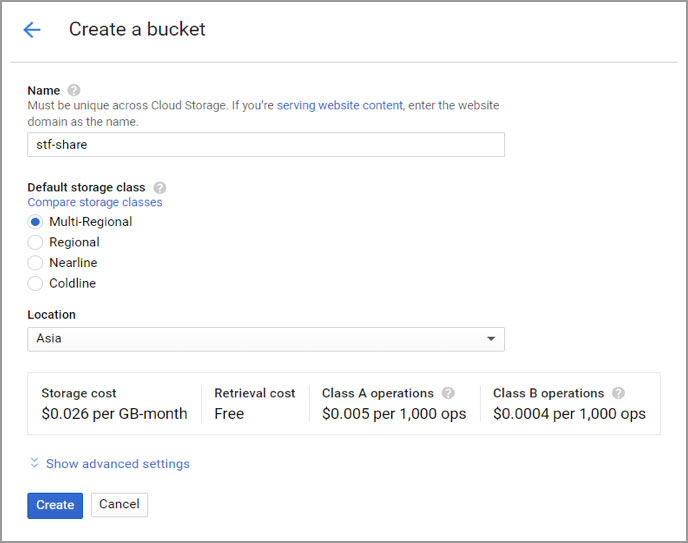
Task: Open help icon for Class B operations
Action: click(619, 393)
